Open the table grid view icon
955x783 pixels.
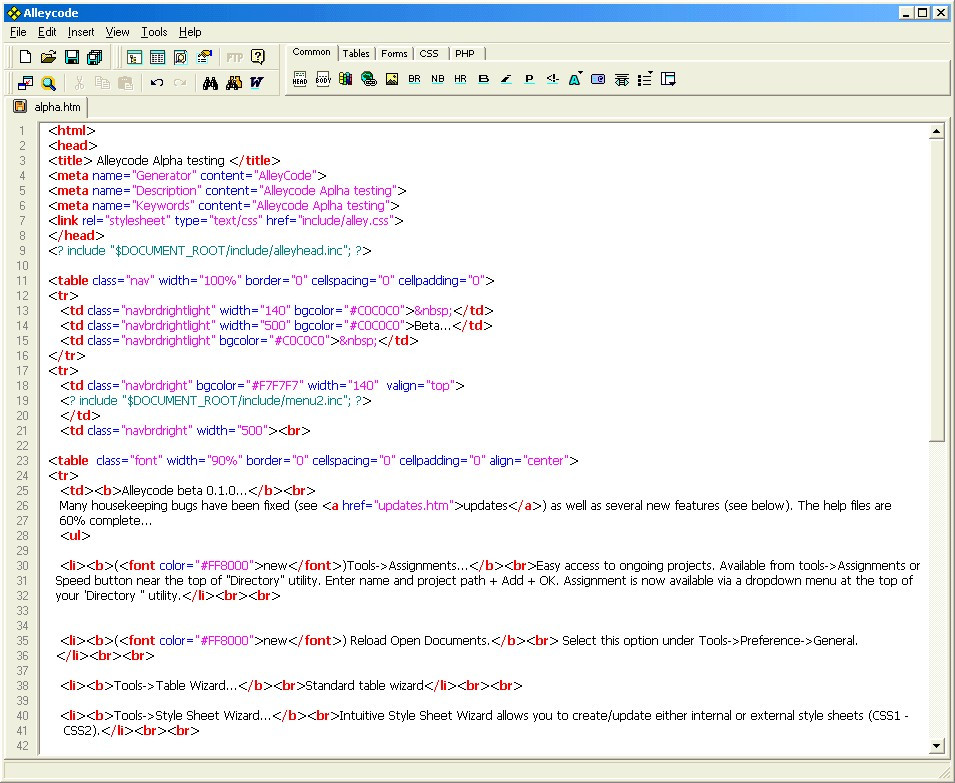click(x=157, y=57)
